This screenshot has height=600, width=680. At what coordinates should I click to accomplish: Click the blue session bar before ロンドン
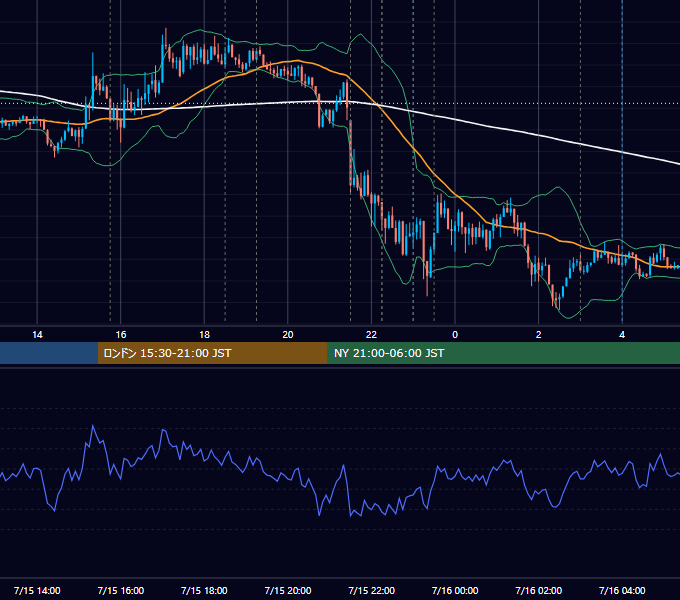(49, 353)
